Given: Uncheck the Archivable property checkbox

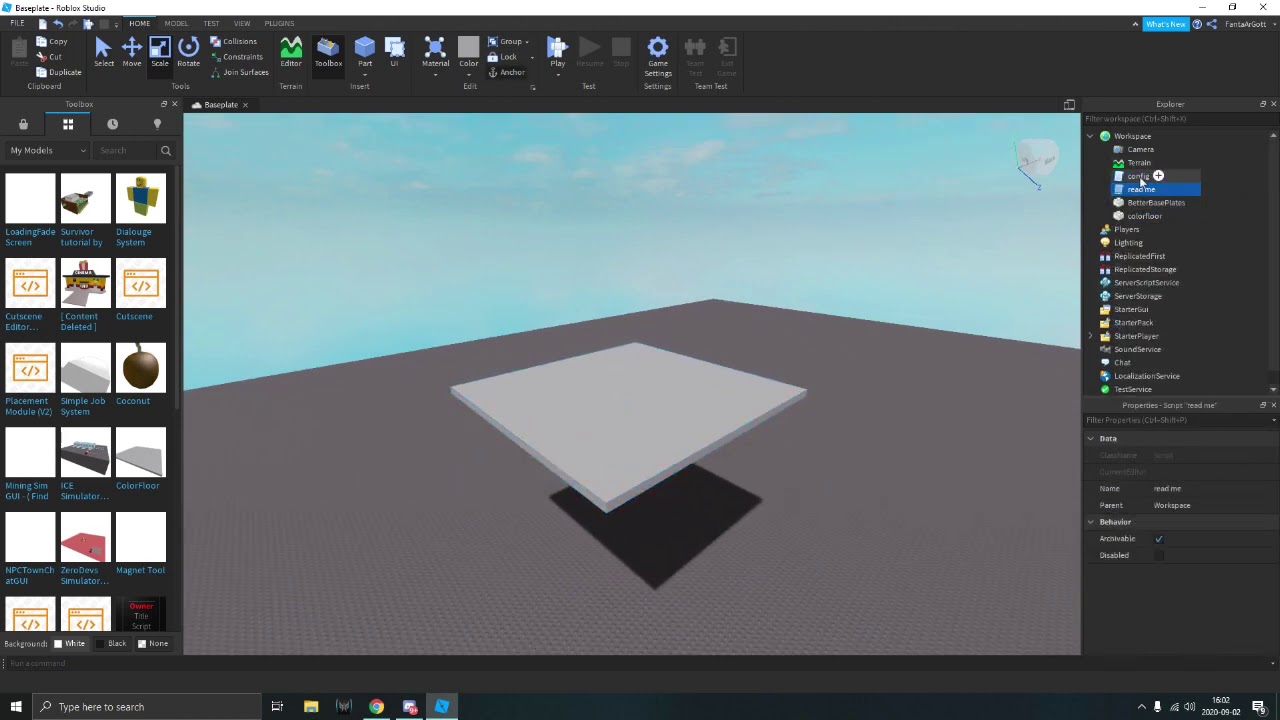Looking at the screenshot, I should click(x=1159, y=539).
